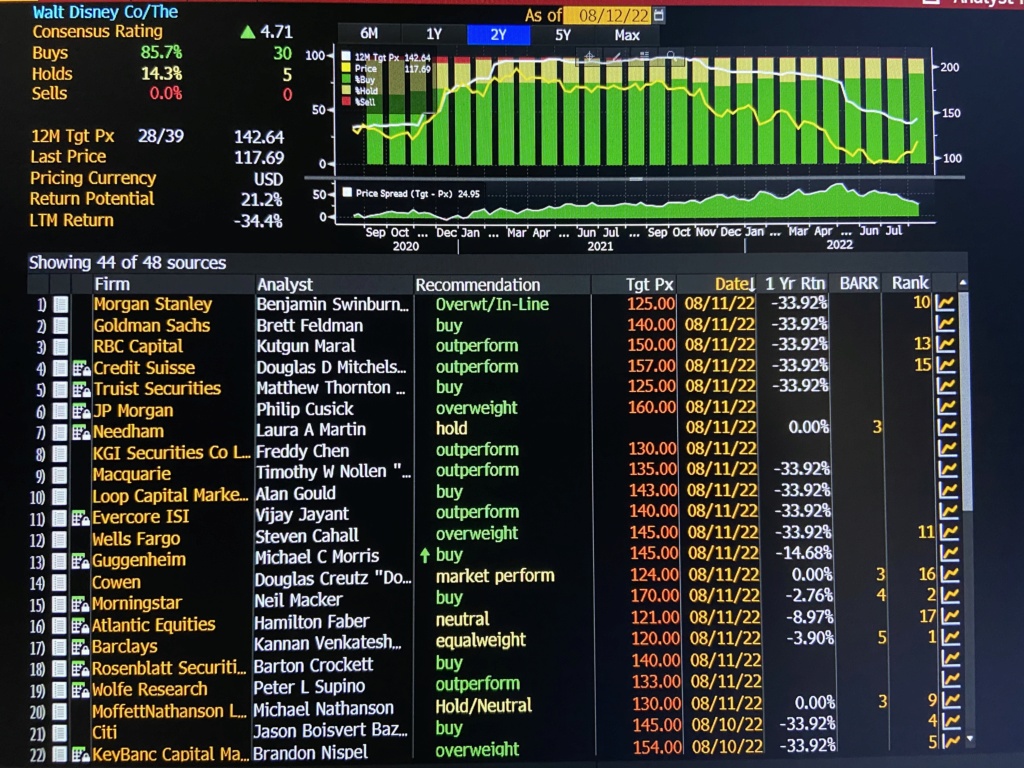Open the chart icon in the Goldman Sachs row

[944, 325]
